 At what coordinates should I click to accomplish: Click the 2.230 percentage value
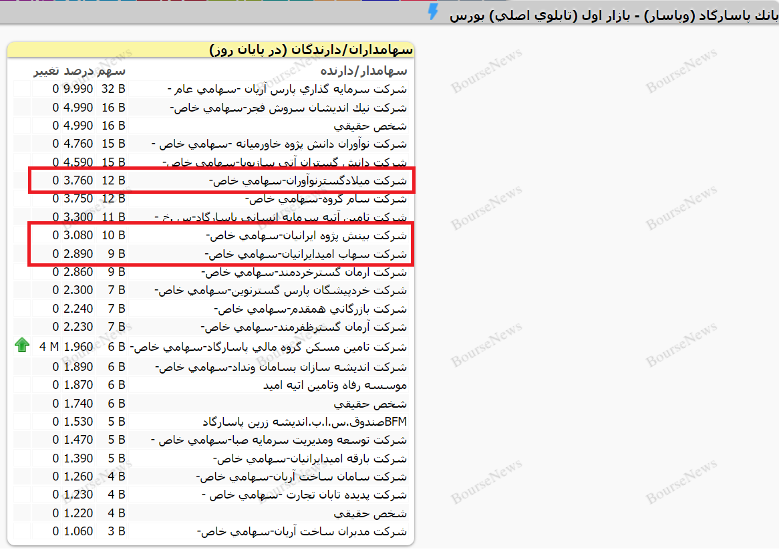point(78,327)
